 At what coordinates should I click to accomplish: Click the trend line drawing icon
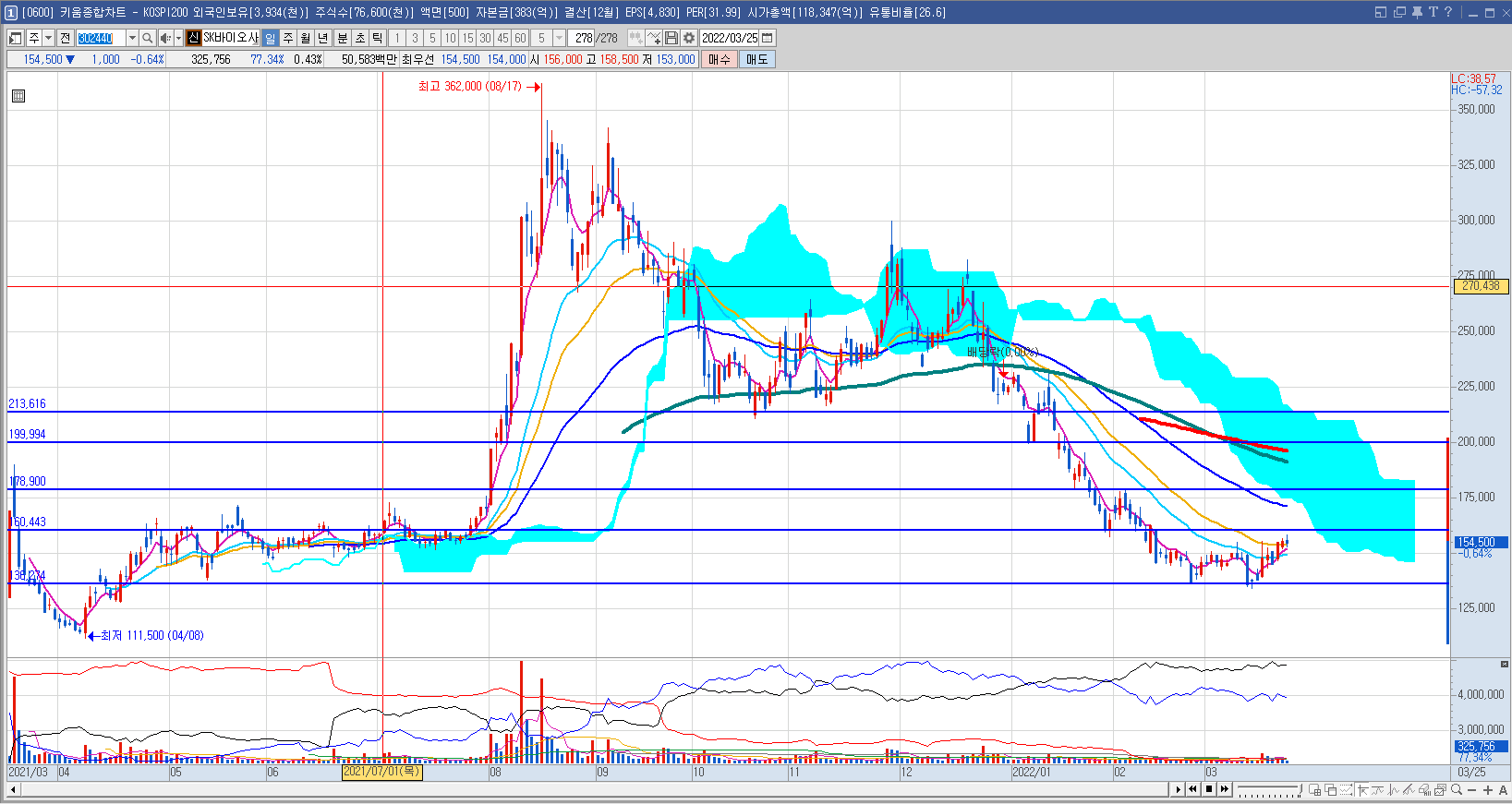point(1409,789)
